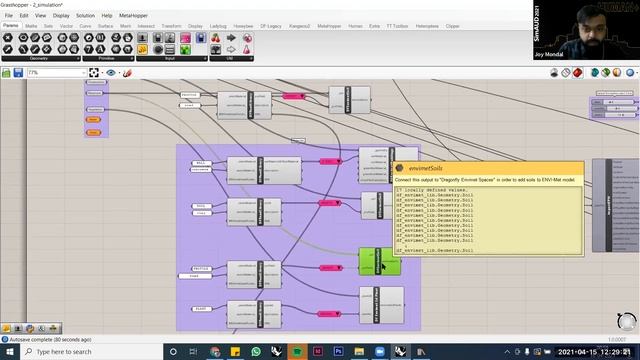The width and height of the screenshot is (640, 360).
Task: Click the Windows Start button
Action: pos(9,351)
